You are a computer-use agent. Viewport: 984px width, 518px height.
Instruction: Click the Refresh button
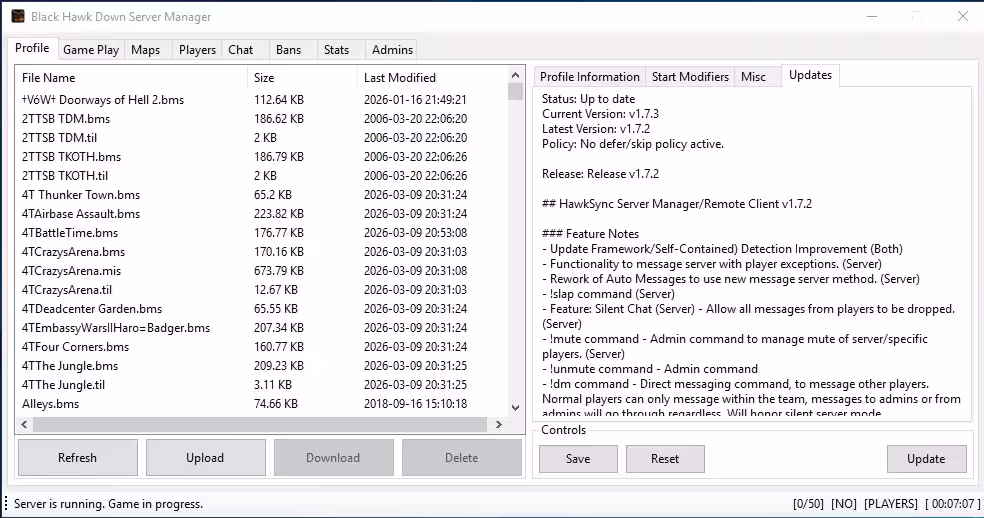[78, 458]
